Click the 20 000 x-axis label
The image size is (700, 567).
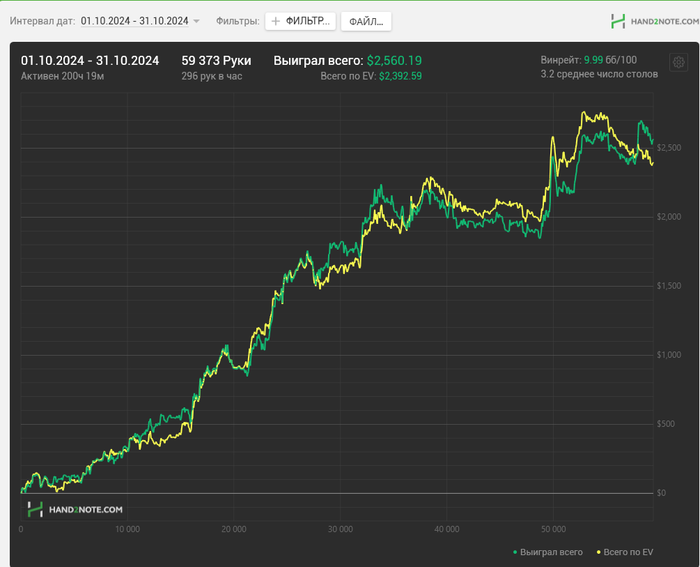pos(234,529)
